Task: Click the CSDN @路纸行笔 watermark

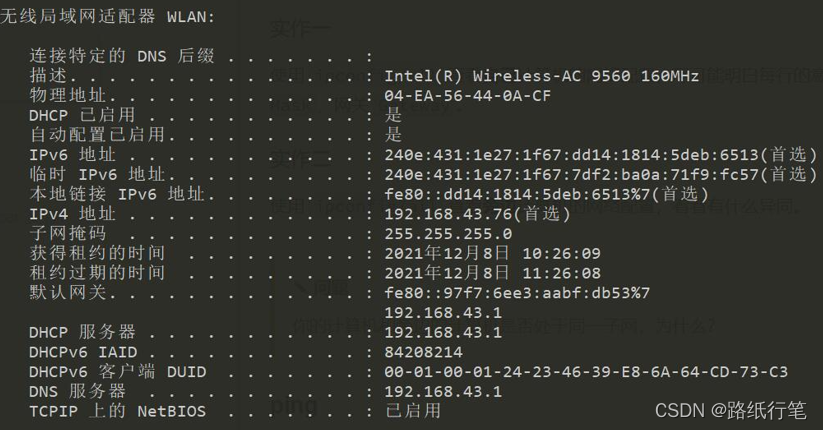Action: point(729,410)
